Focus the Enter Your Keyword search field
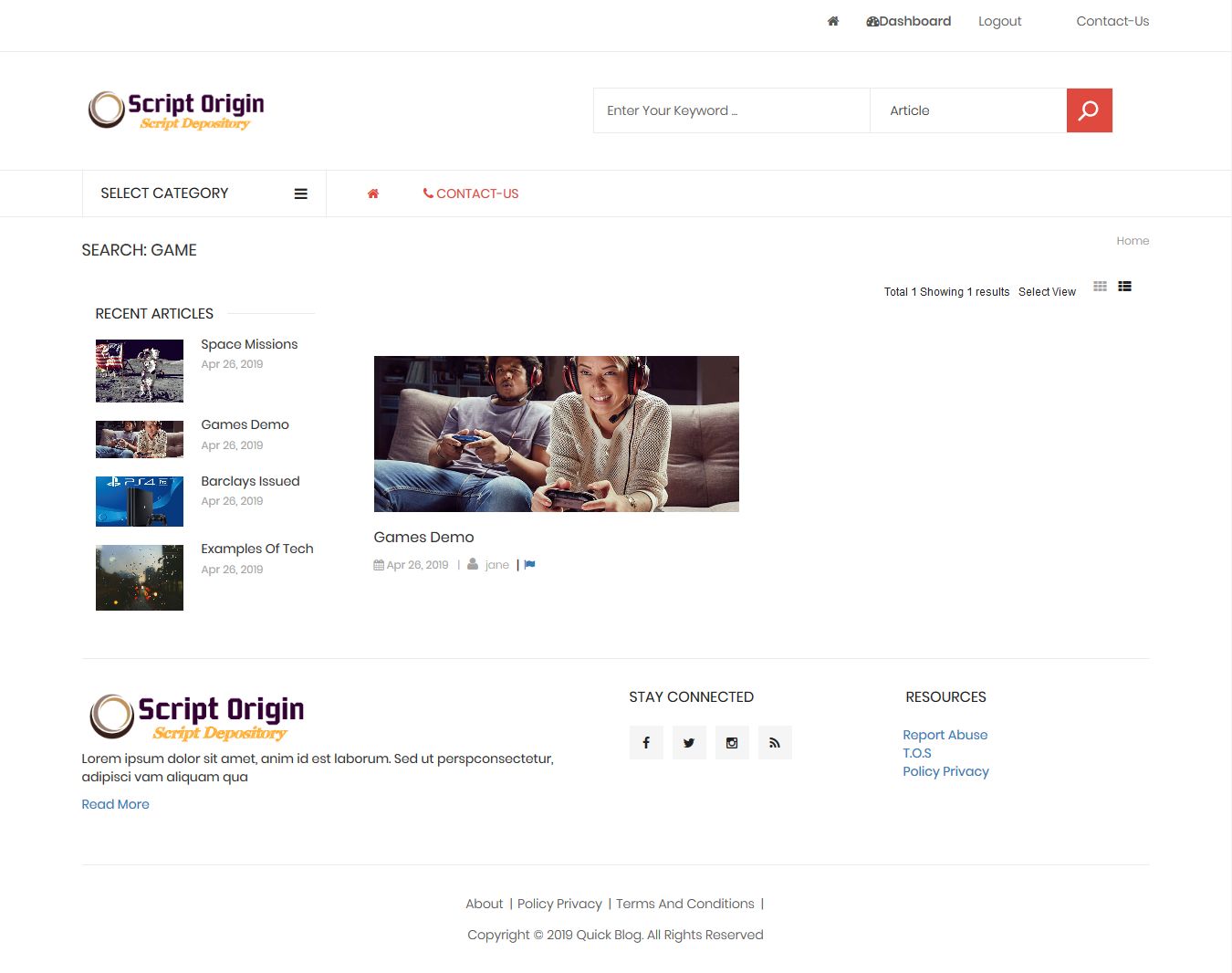The height and width of the screenshot is (973, 1232). pos(731,110)
